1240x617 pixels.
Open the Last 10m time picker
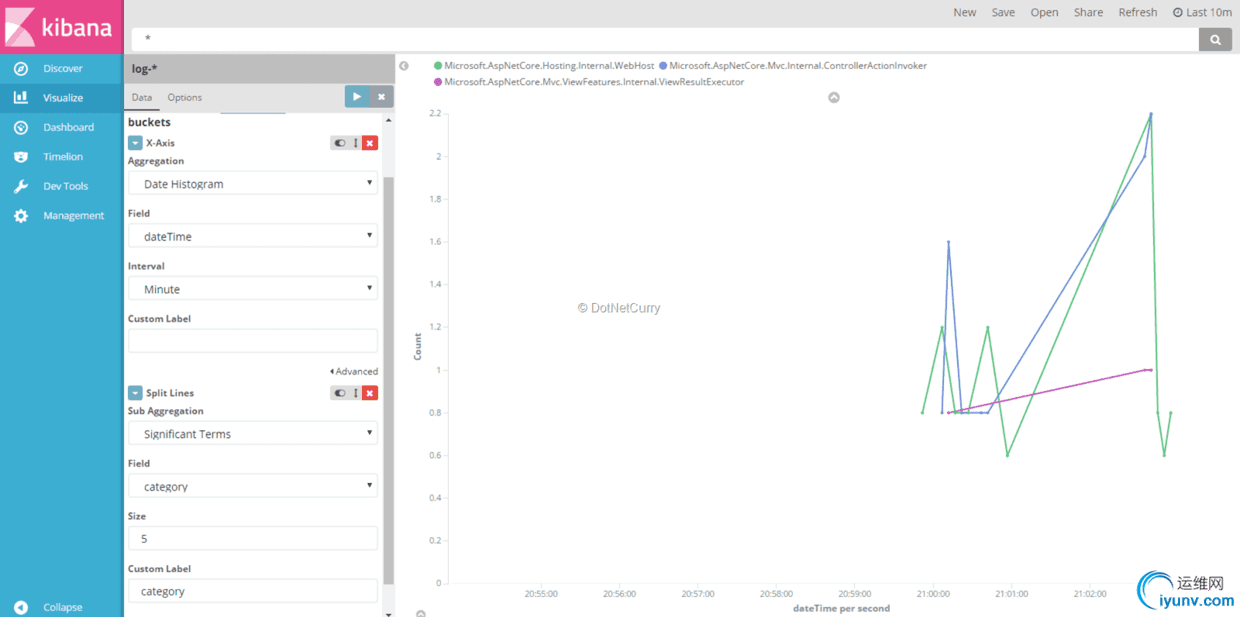click(1202, 12)
